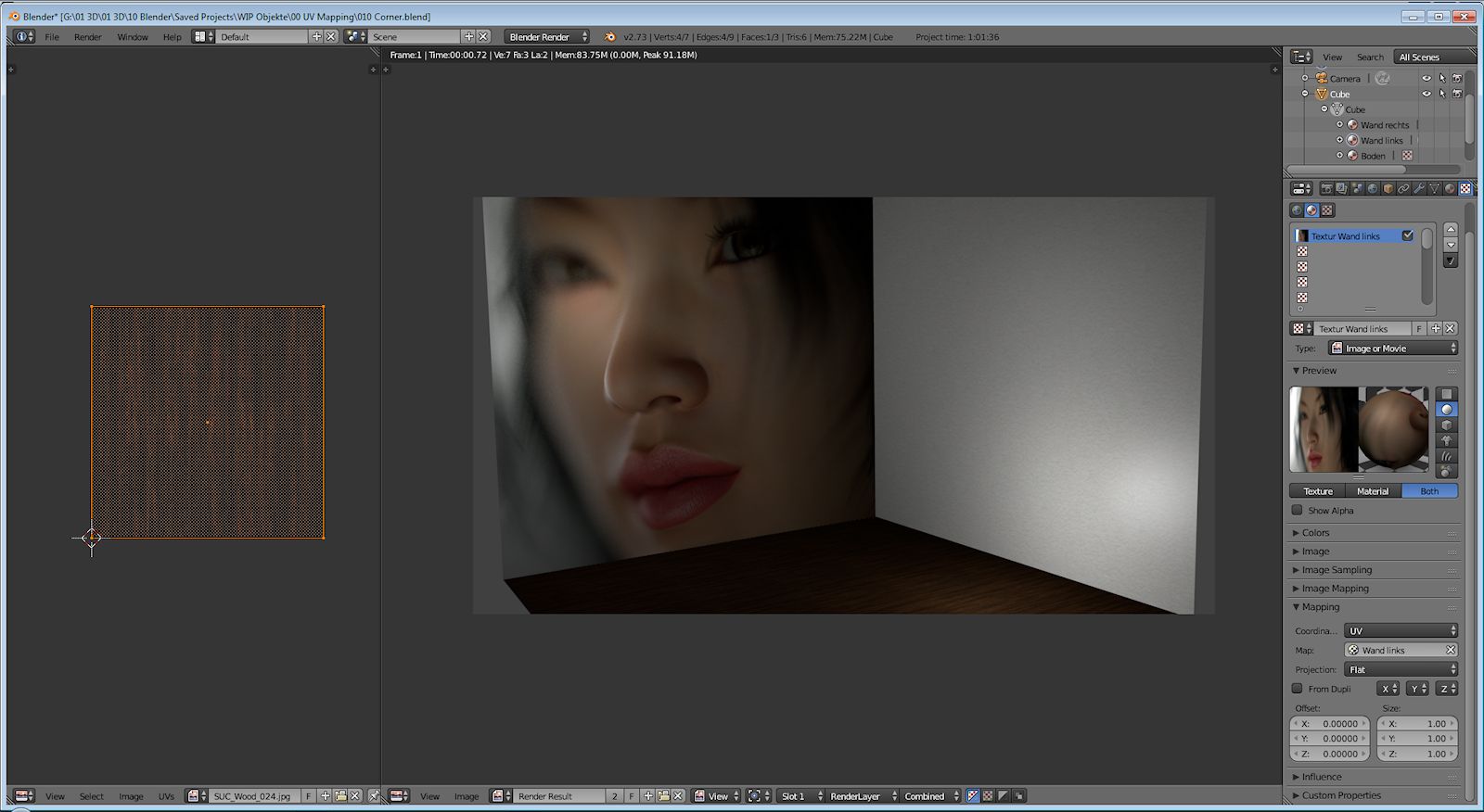Open the Texture properties tab icon

(1465, 188)
